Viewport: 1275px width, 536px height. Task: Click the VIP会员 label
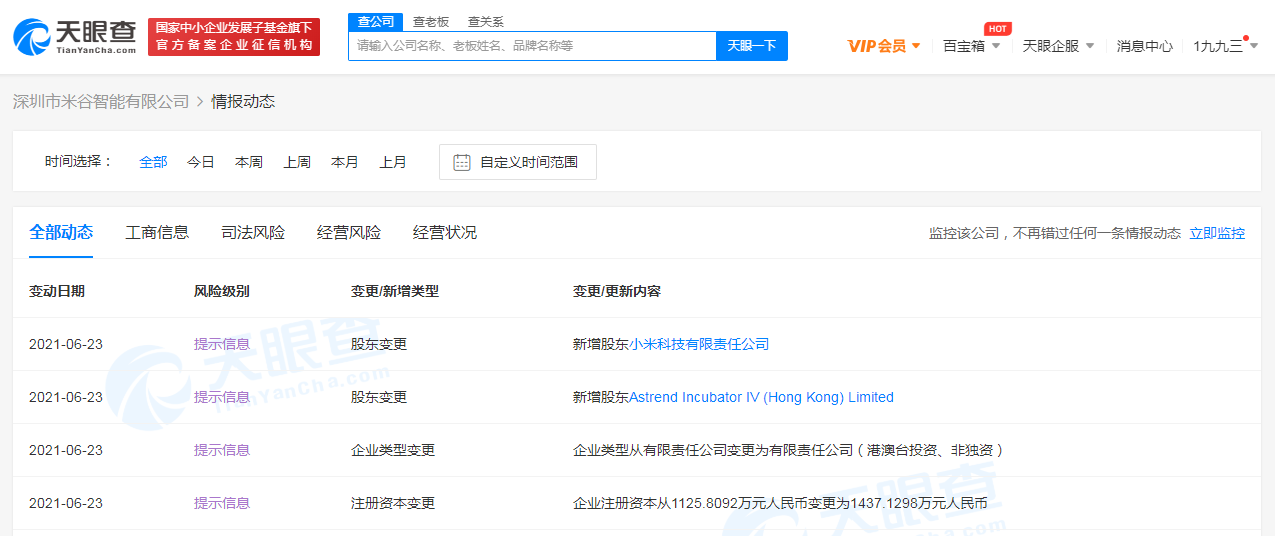[877, 46]
